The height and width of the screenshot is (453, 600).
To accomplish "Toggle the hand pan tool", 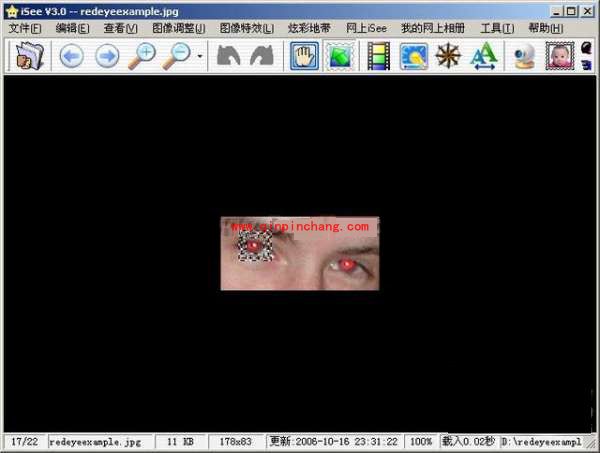I will click(304, 57).
